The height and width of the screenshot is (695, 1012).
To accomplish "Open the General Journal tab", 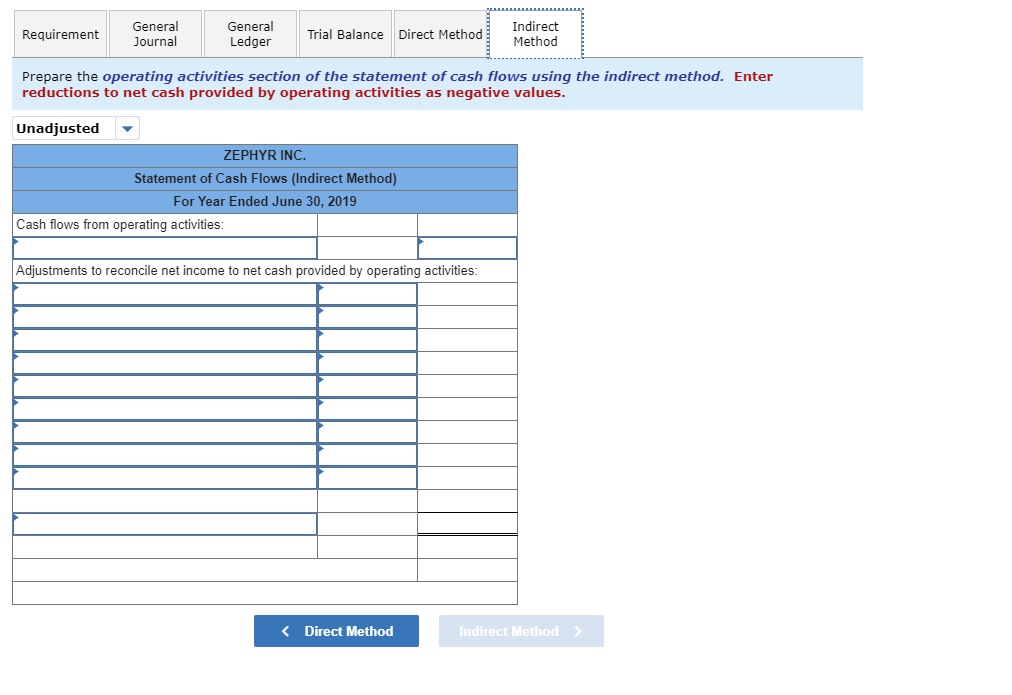I will coord(154,33).
